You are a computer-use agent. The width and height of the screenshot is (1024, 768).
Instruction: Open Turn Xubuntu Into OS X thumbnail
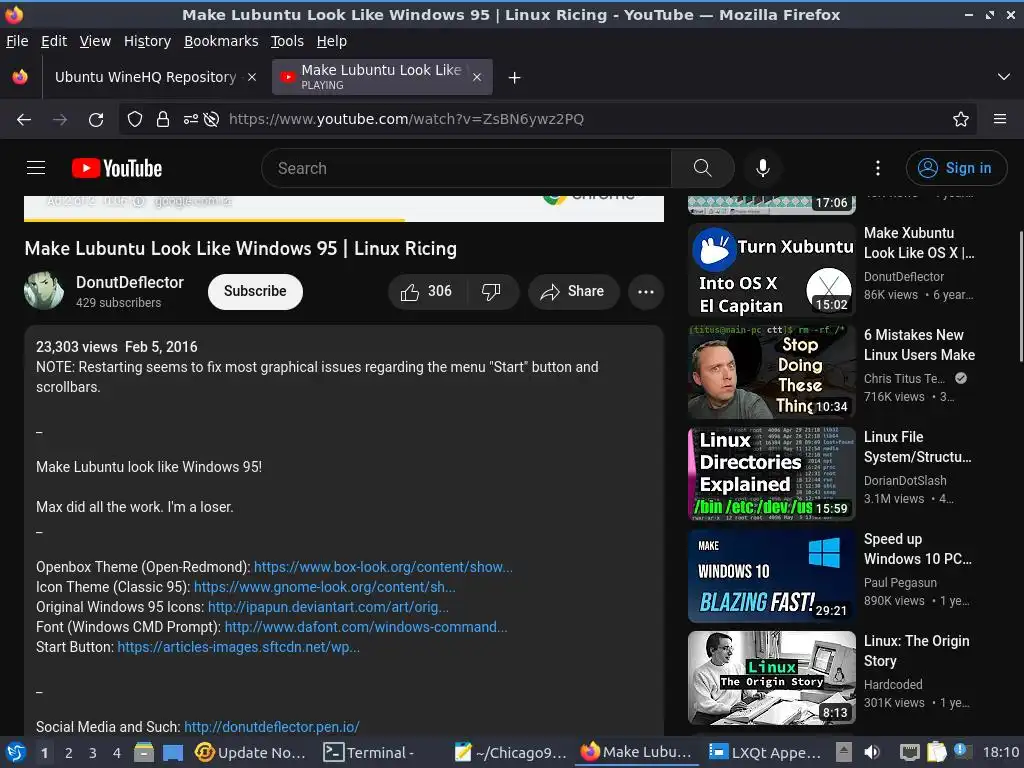[772, 270]
